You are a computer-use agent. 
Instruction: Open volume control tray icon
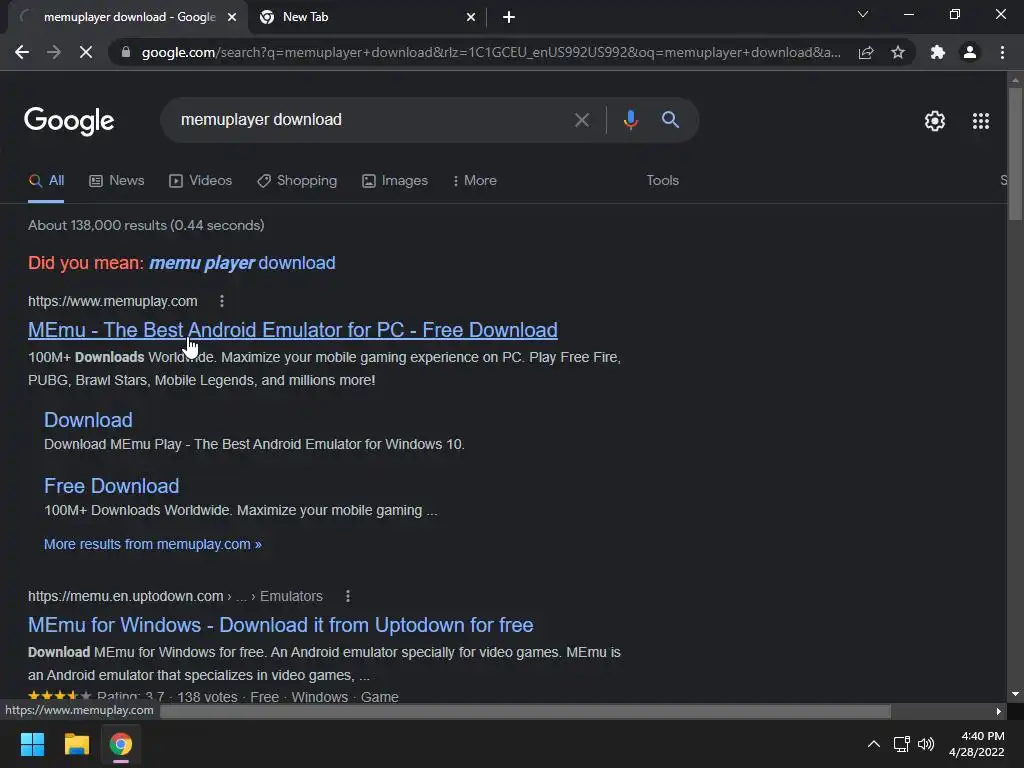pyautogui.click(x=926, y=744)
